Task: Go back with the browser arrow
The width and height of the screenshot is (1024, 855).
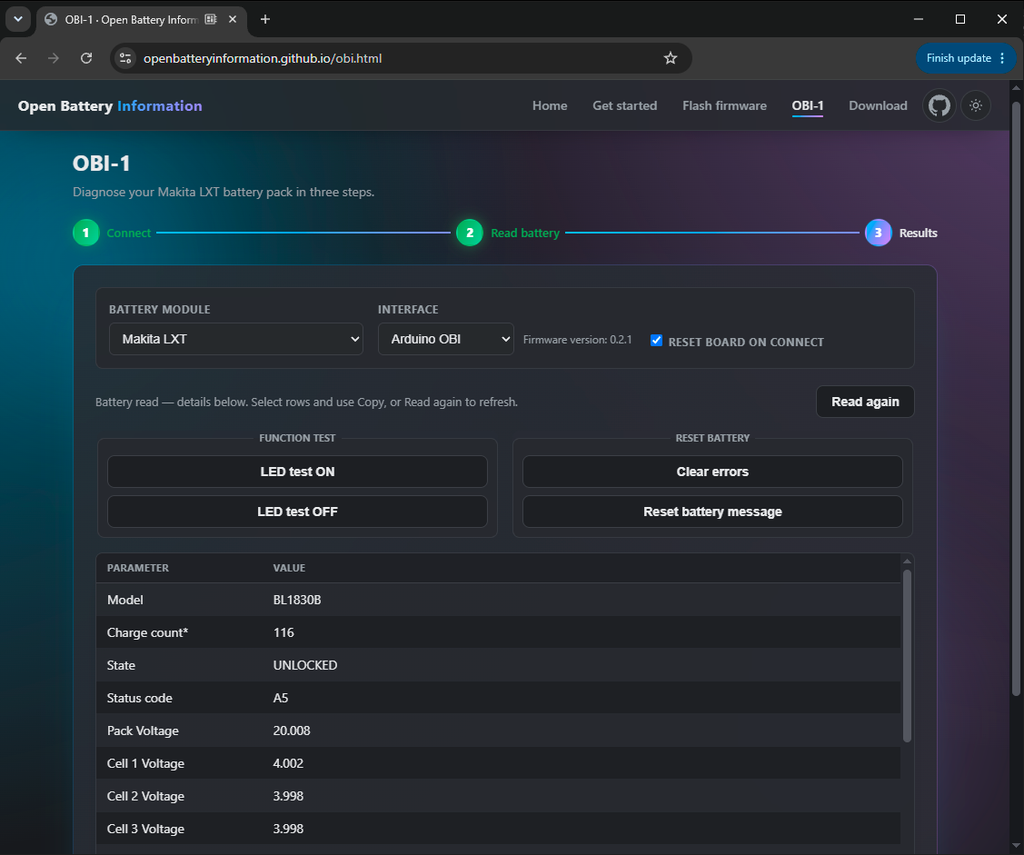Action: click(21, 58)
